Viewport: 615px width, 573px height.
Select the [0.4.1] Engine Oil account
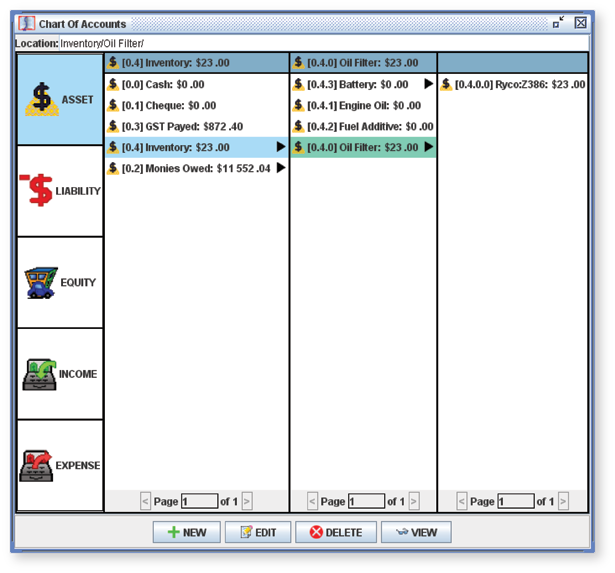pyautogui.click(x=363, y=106)
